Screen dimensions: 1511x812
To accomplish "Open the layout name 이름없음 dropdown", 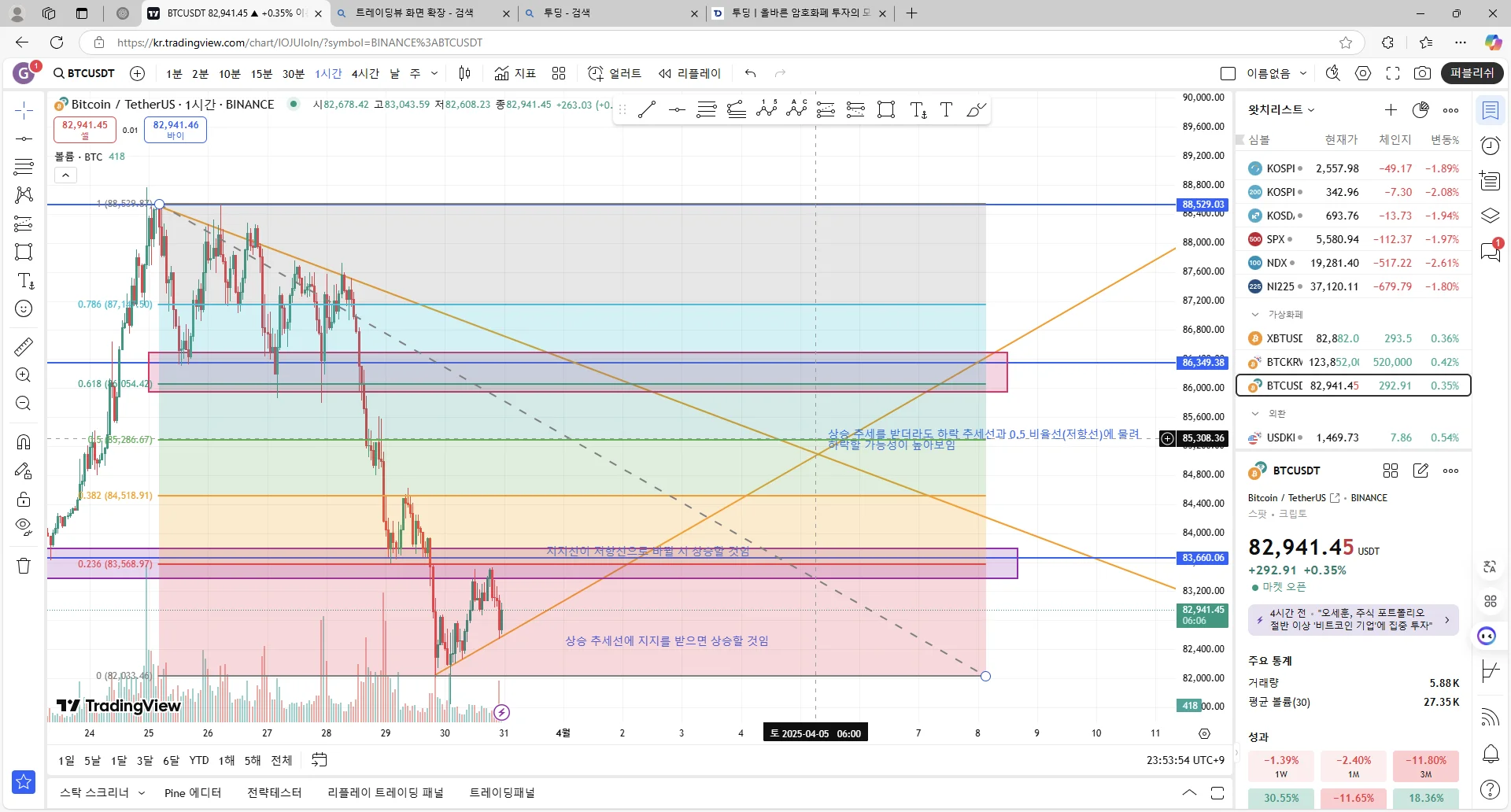I will click(1276, 73).
